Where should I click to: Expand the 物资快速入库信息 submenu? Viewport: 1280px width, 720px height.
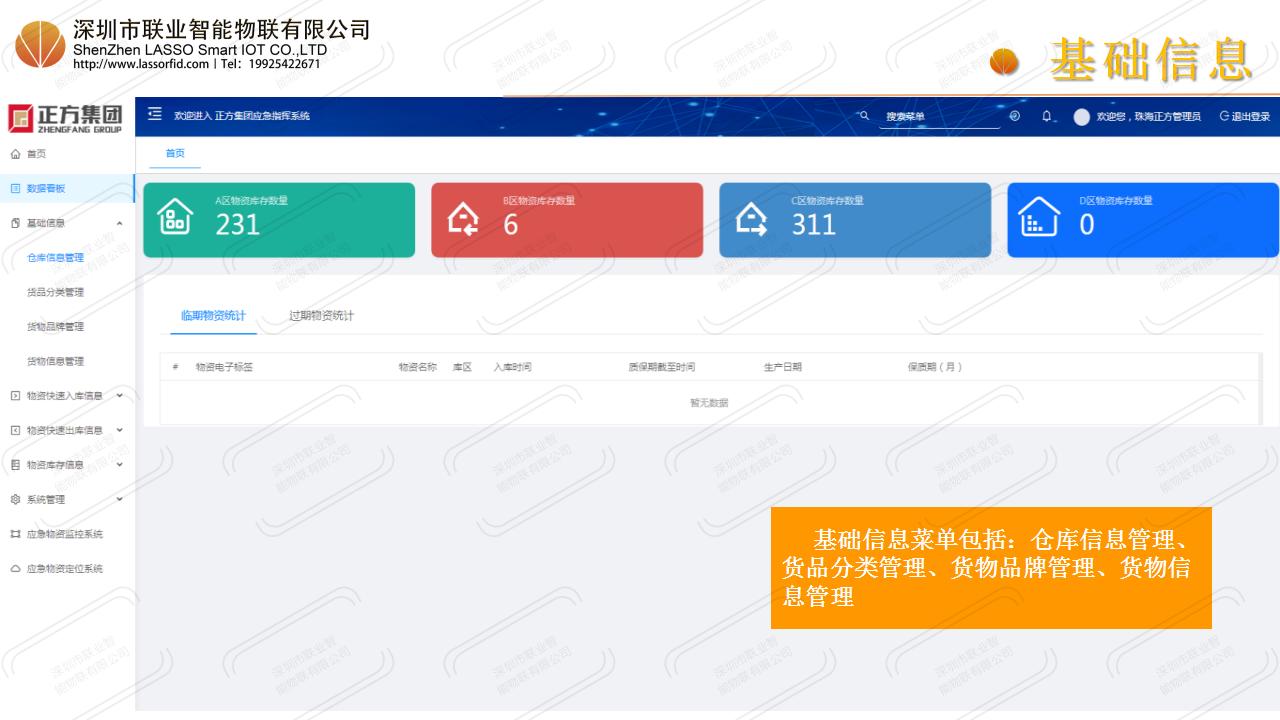click(120, 395)
